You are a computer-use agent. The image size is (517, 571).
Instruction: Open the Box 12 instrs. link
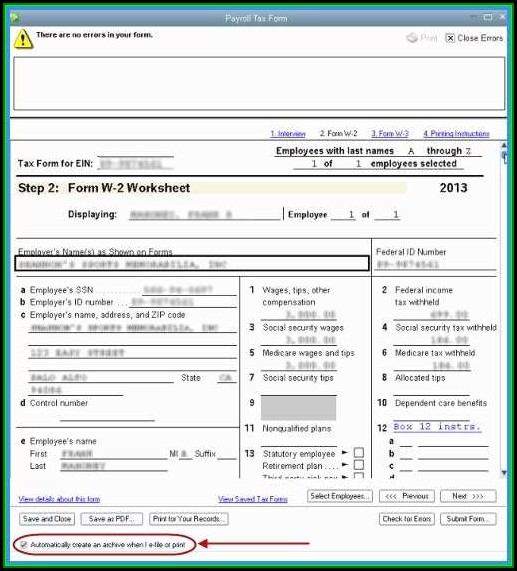pos(437,426)
